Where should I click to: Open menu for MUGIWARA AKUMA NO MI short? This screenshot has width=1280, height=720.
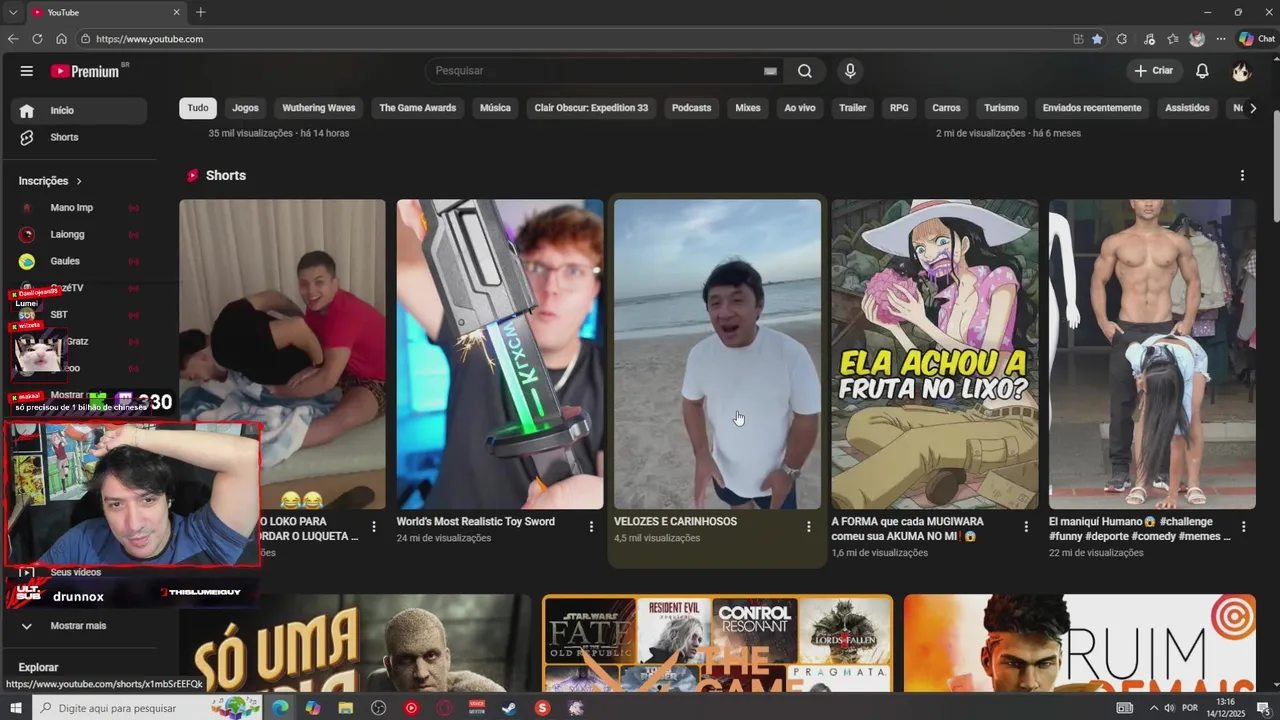pos(1026,526)
